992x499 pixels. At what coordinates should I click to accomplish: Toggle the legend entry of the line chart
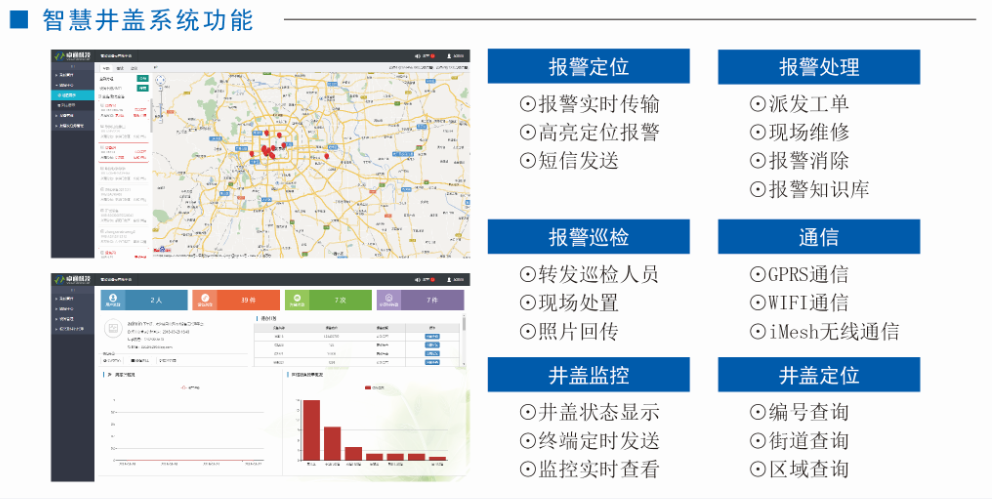pos(183,387)
